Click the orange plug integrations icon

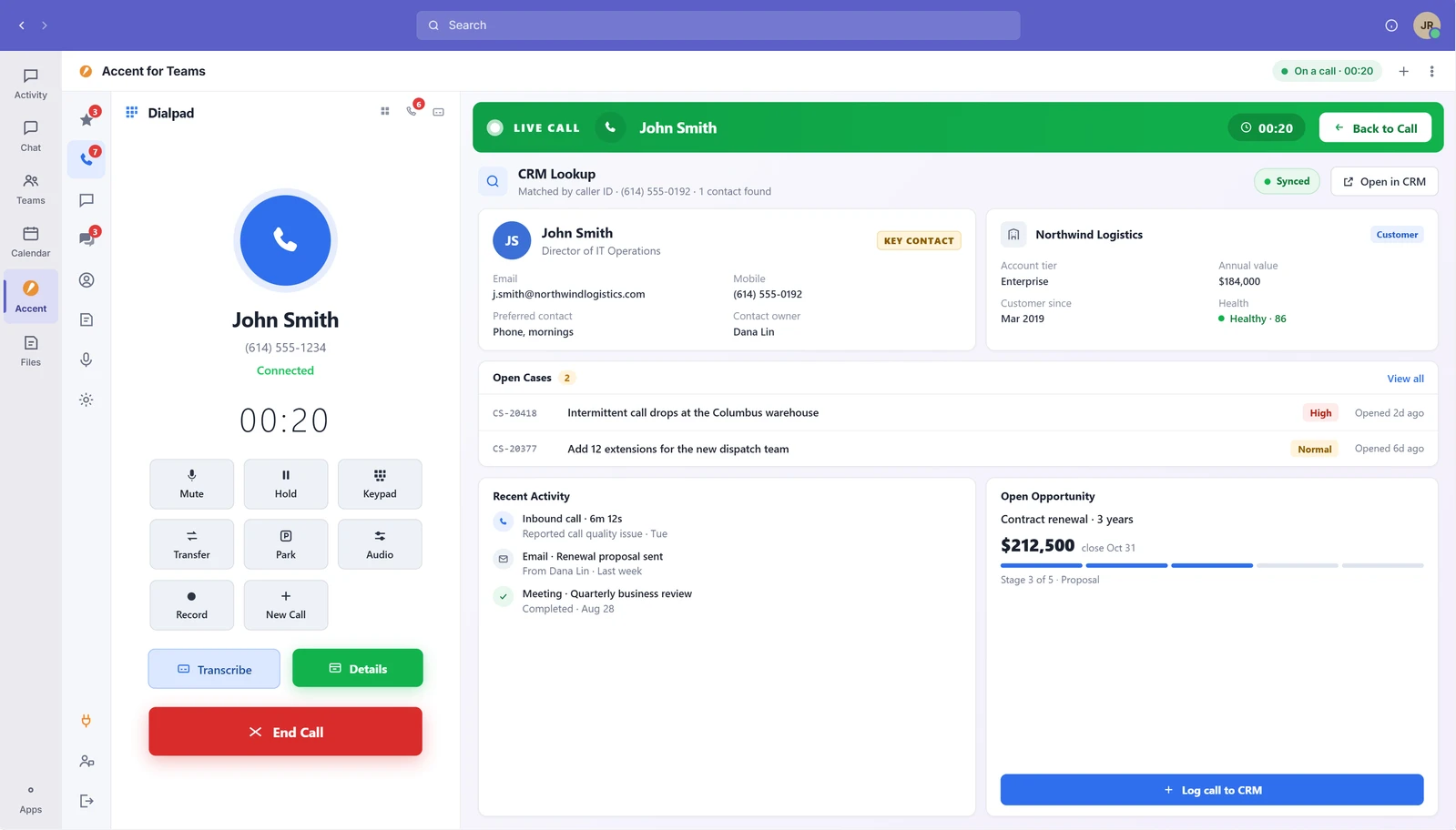pos(87,721)
